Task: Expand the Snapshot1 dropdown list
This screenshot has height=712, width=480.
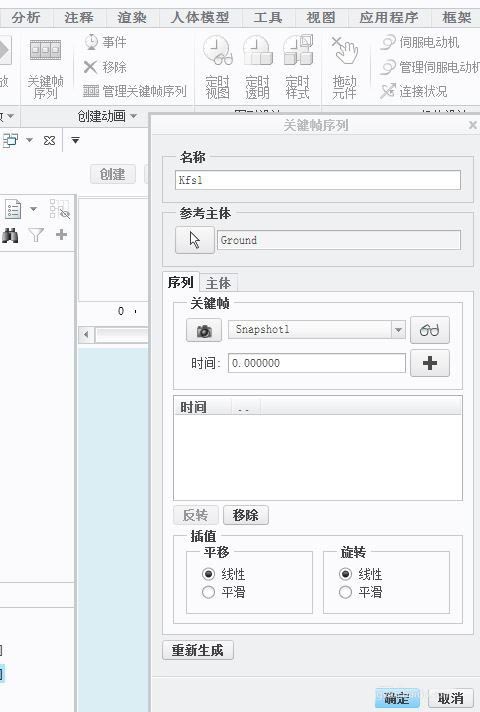Action: click(x=398, y=330)
